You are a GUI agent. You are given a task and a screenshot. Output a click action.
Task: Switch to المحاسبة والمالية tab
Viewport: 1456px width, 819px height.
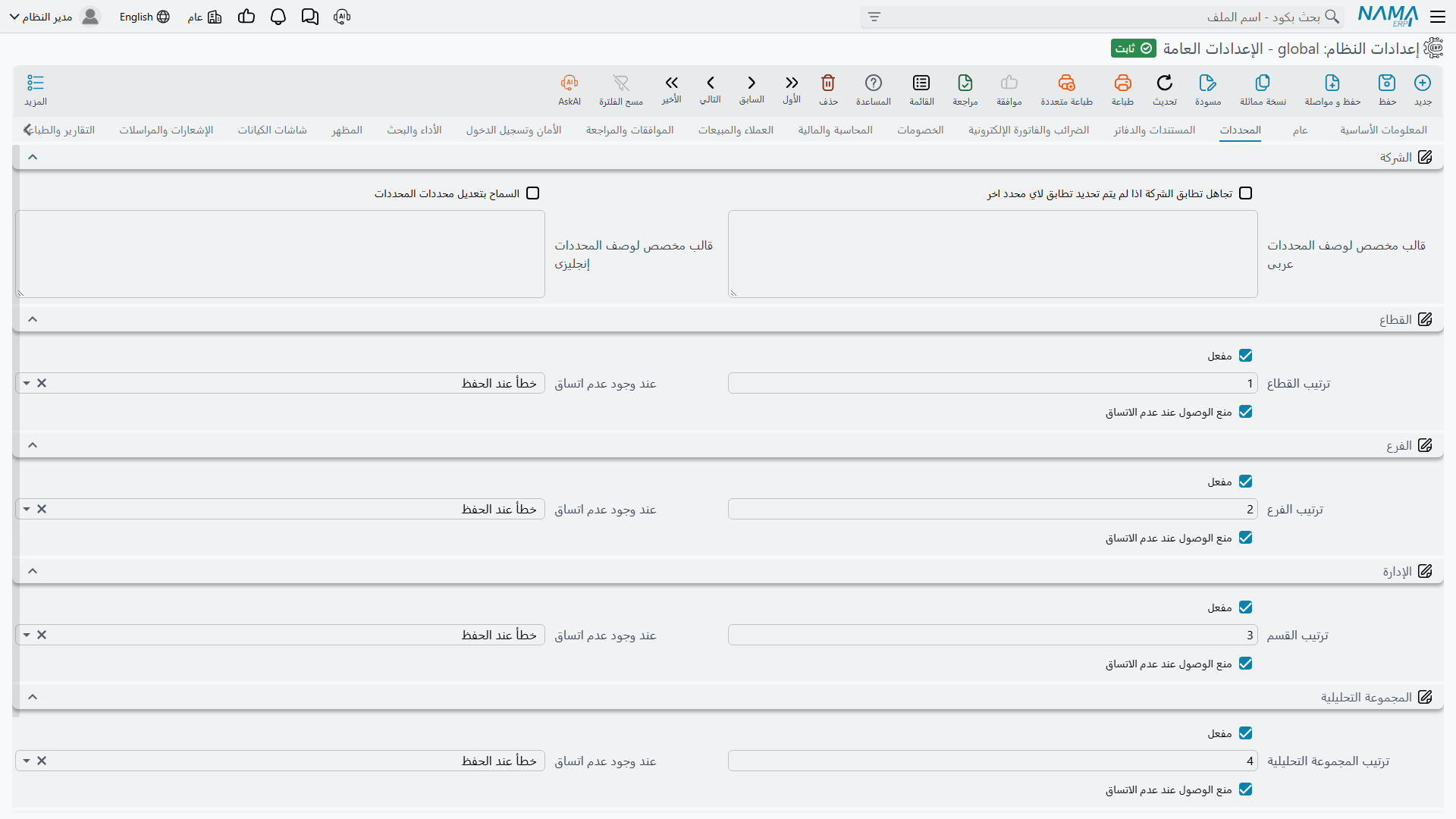coord(835,130)
